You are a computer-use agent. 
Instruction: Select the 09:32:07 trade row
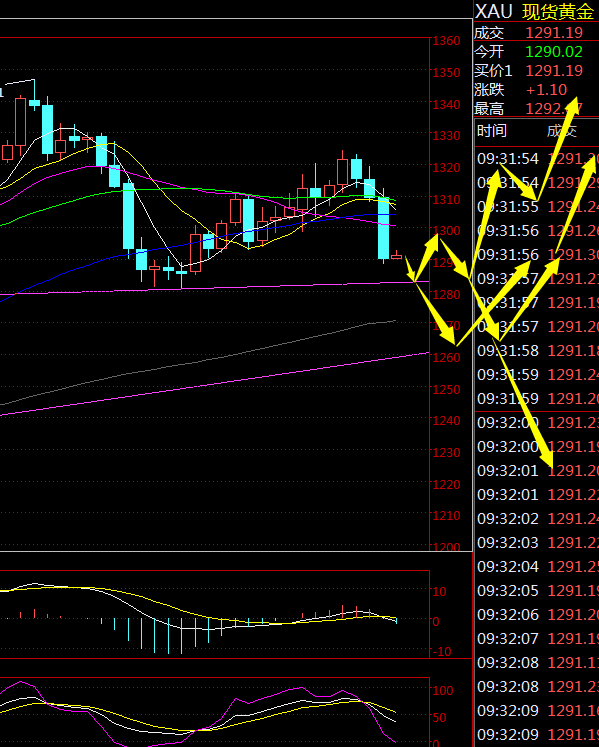coord(537,638)
